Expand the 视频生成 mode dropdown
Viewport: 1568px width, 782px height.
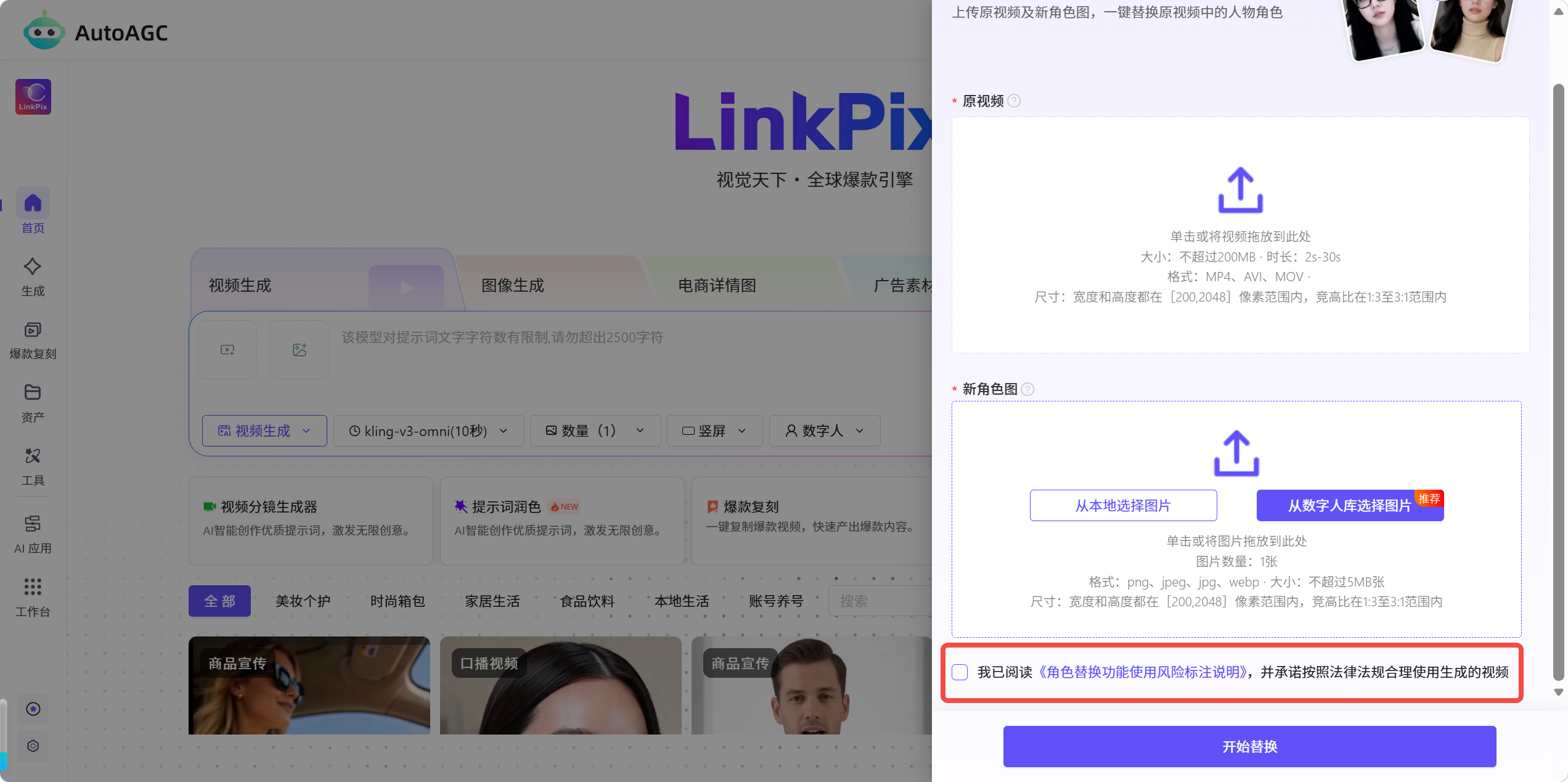pyautogui.click(x=264, y=430)
